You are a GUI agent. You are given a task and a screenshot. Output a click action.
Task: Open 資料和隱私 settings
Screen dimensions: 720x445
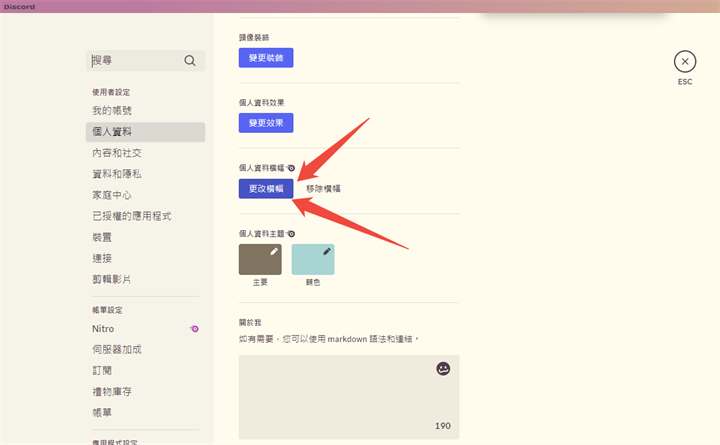117,174
